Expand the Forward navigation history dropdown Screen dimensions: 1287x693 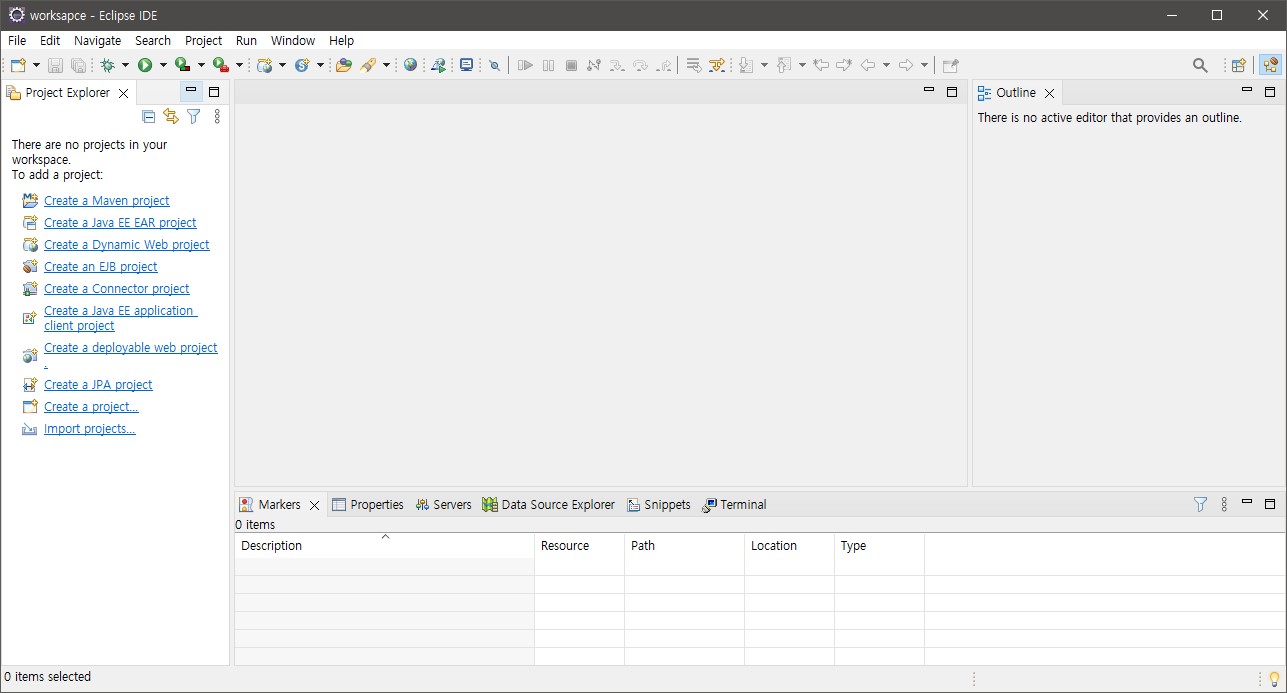(924, 65)
